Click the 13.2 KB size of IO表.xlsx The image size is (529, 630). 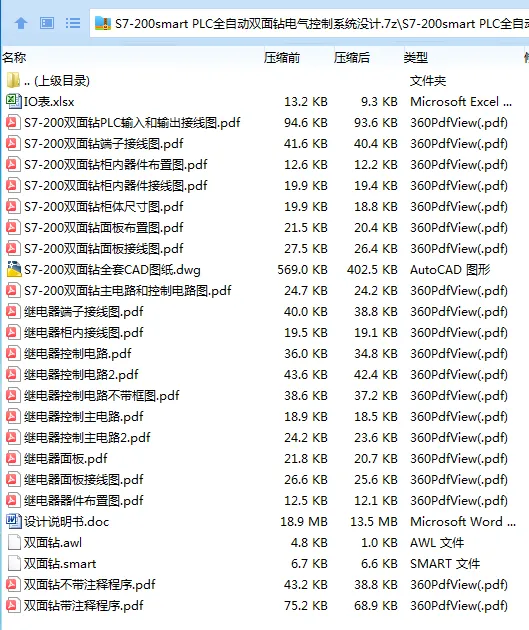[x=306, y=102]
